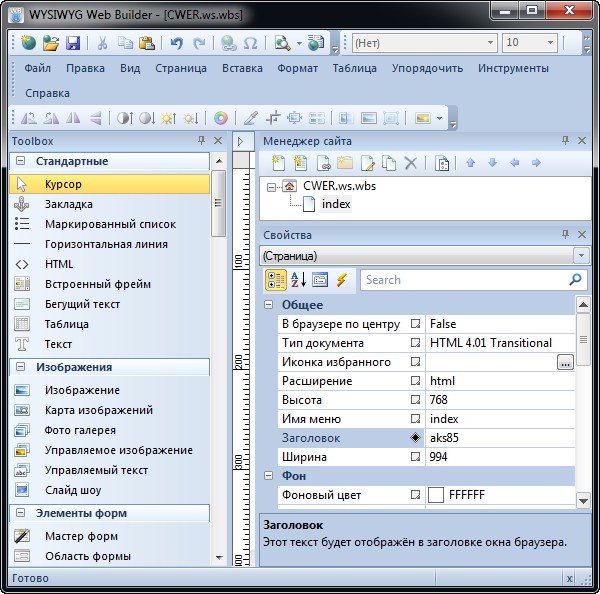Image resolution: width=600 pixels, height=594 pixels.
Task: Click the ellipsis button for Иконка избранного
Action: [565, 362]
